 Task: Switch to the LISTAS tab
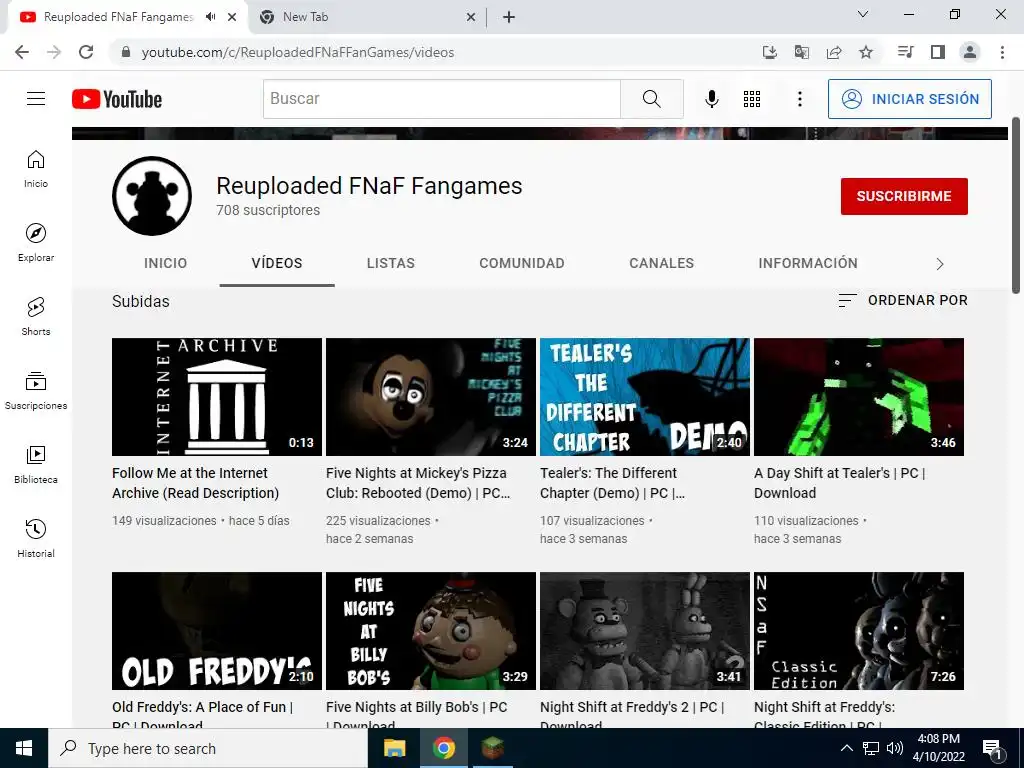coord(391,263)
